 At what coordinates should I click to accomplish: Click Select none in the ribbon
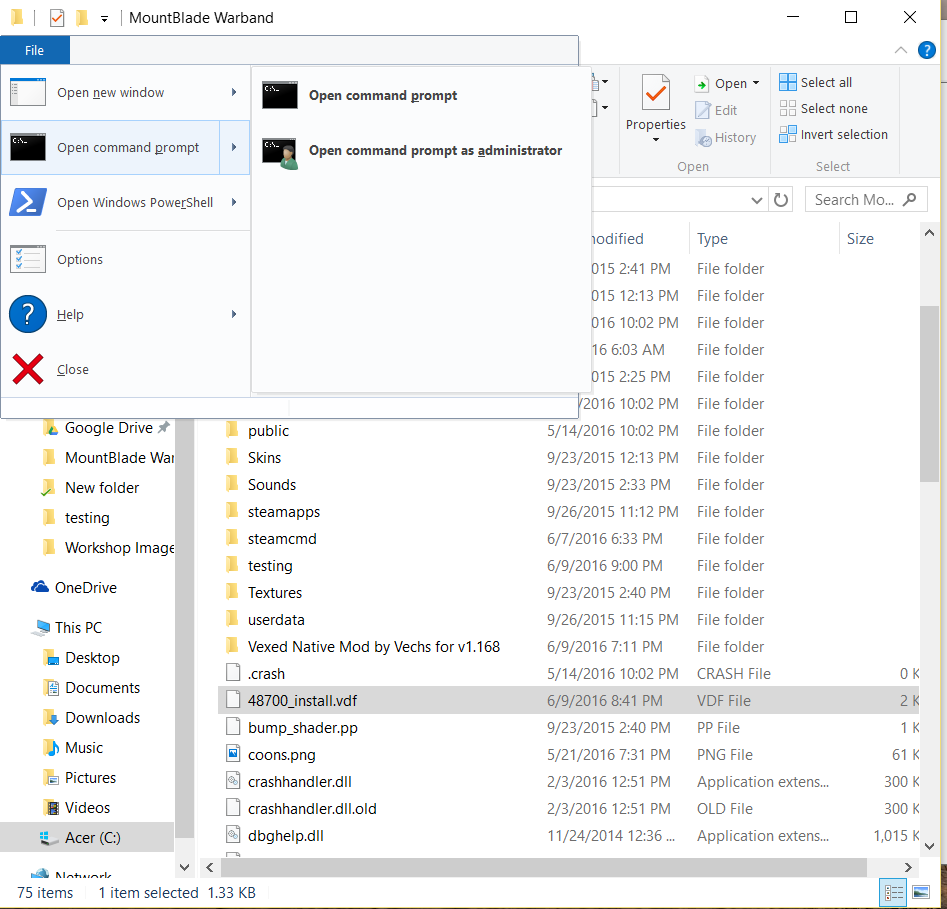pos(823,109)
